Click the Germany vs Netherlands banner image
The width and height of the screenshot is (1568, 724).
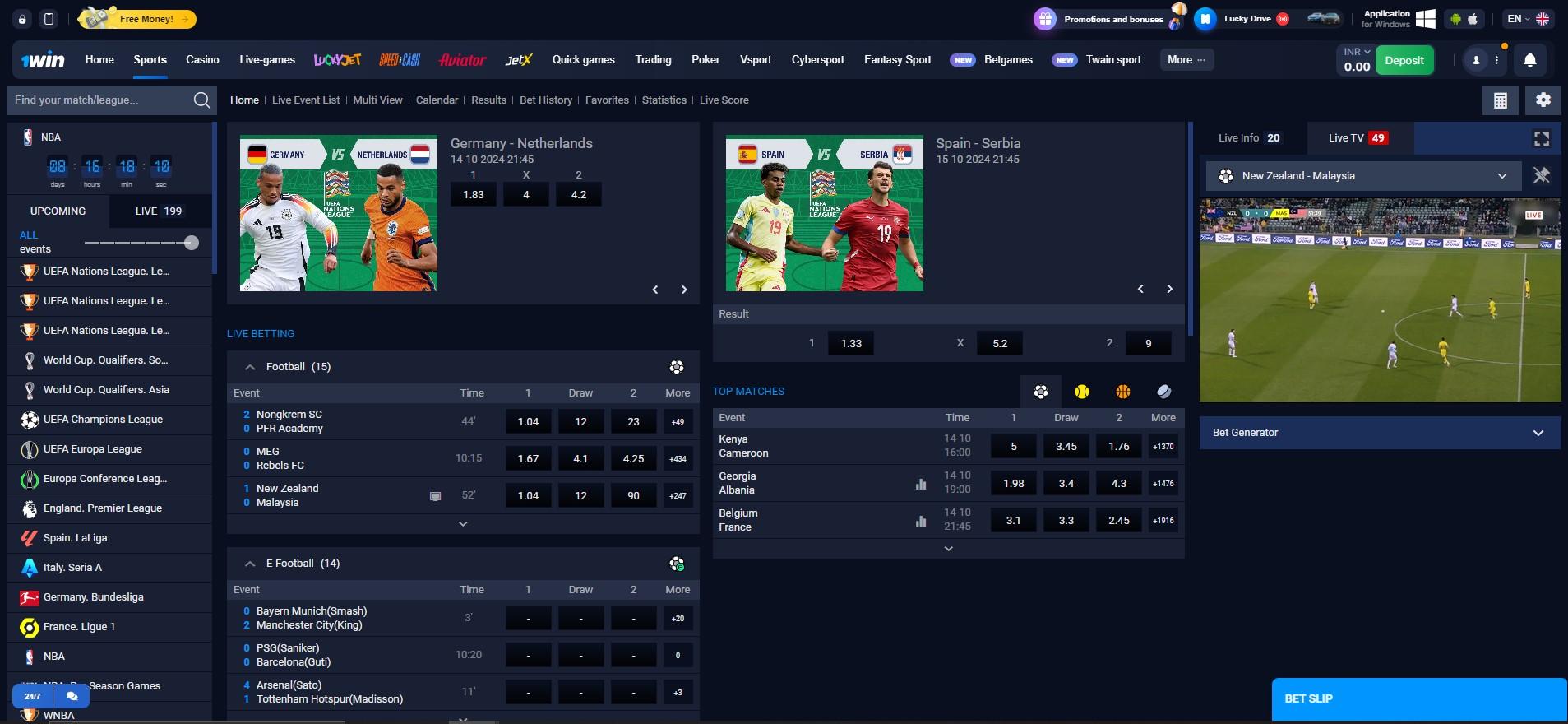click(x=339, y=213)
